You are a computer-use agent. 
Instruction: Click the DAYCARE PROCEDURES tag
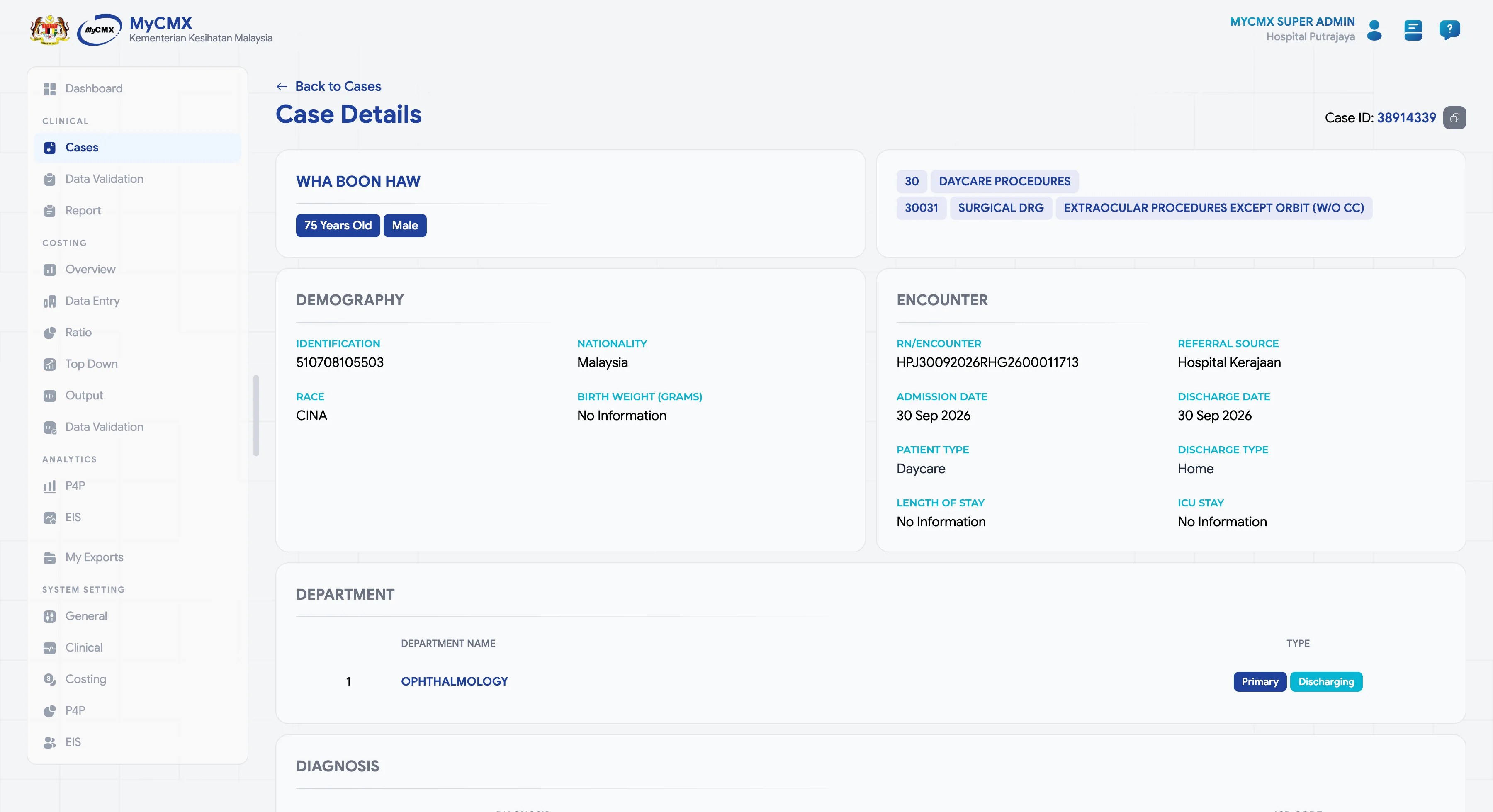[1004, 181]
